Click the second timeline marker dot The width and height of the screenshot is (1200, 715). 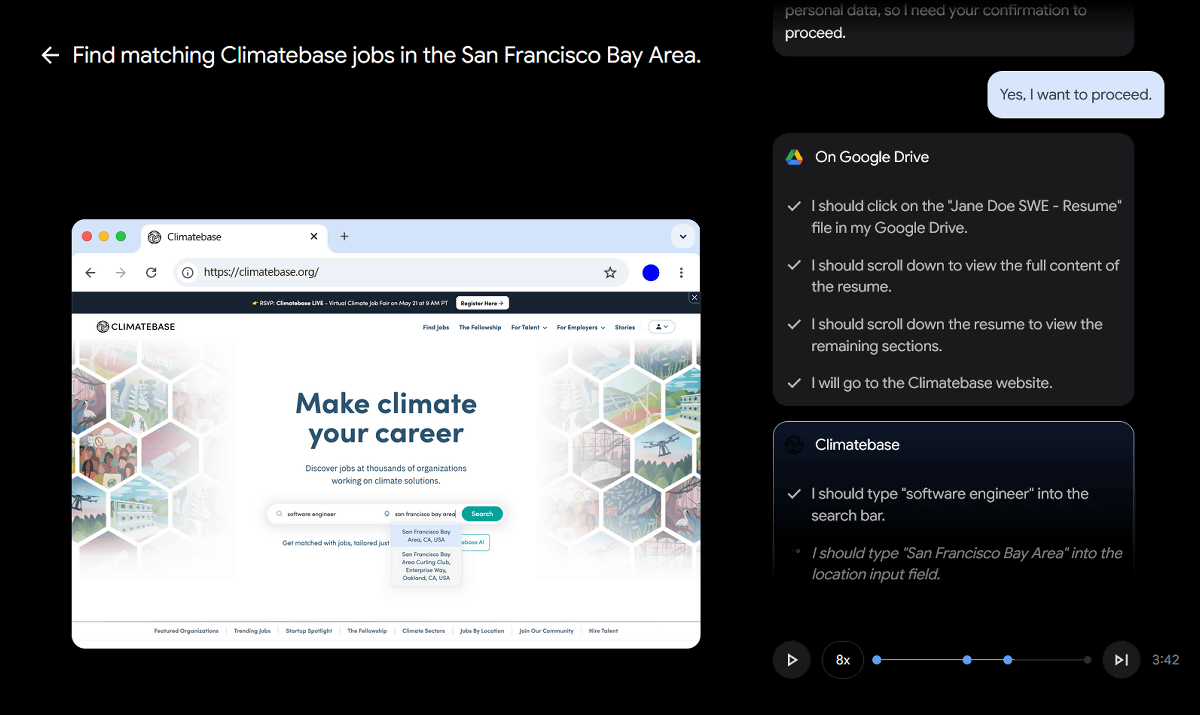click(967, 660)
